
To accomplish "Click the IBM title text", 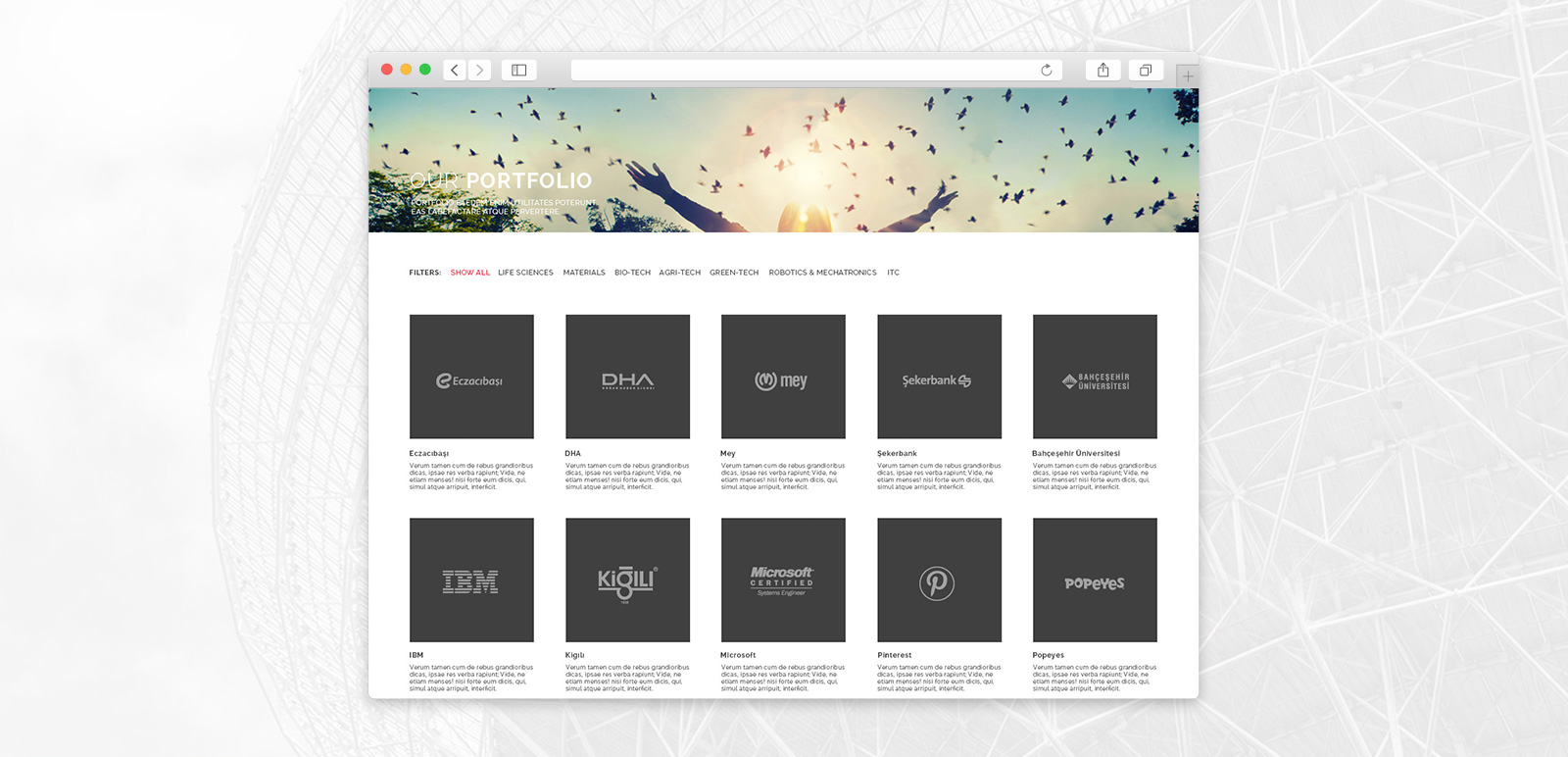I will (416, 655).
